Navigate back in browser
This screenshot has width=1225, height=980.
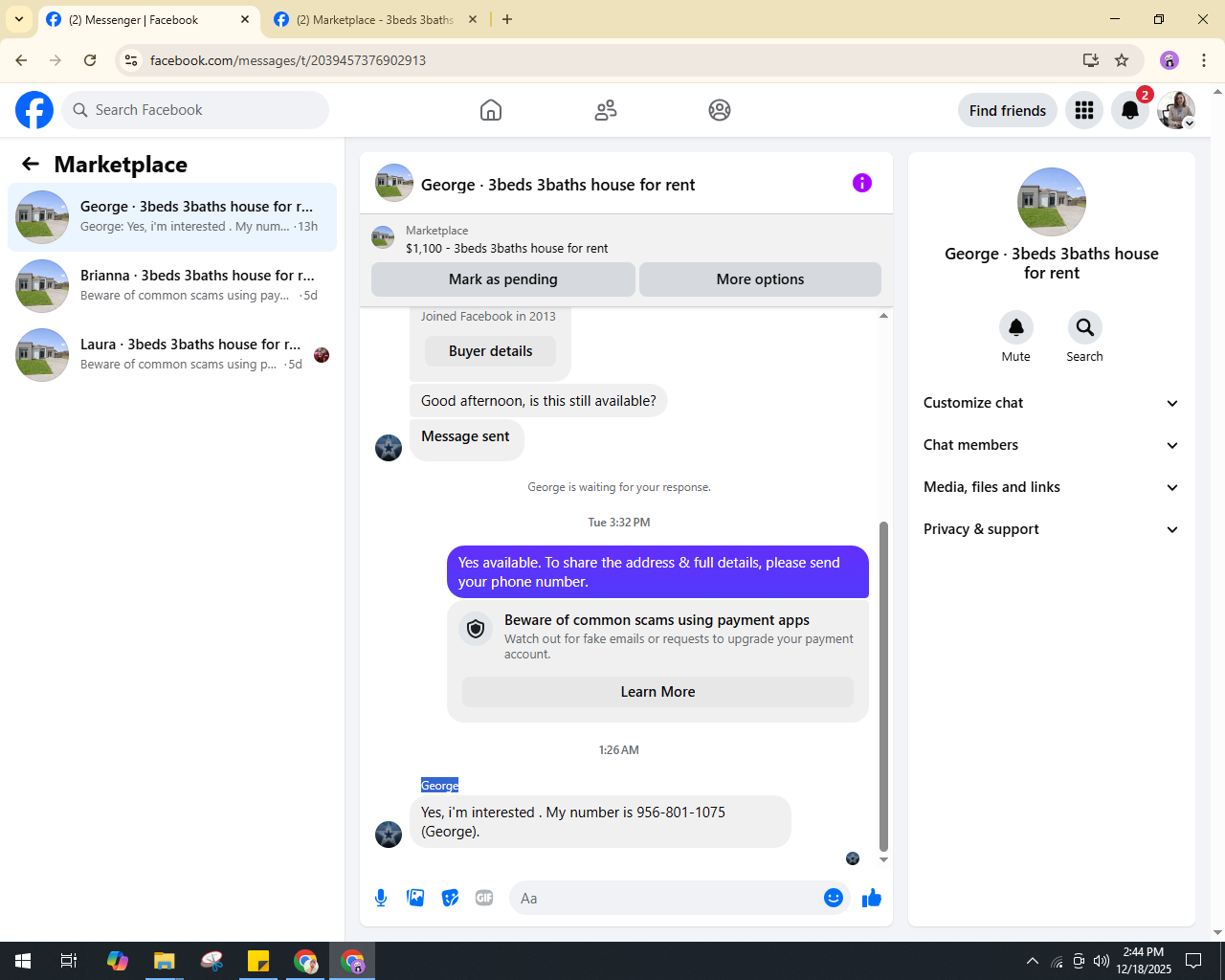21,60
